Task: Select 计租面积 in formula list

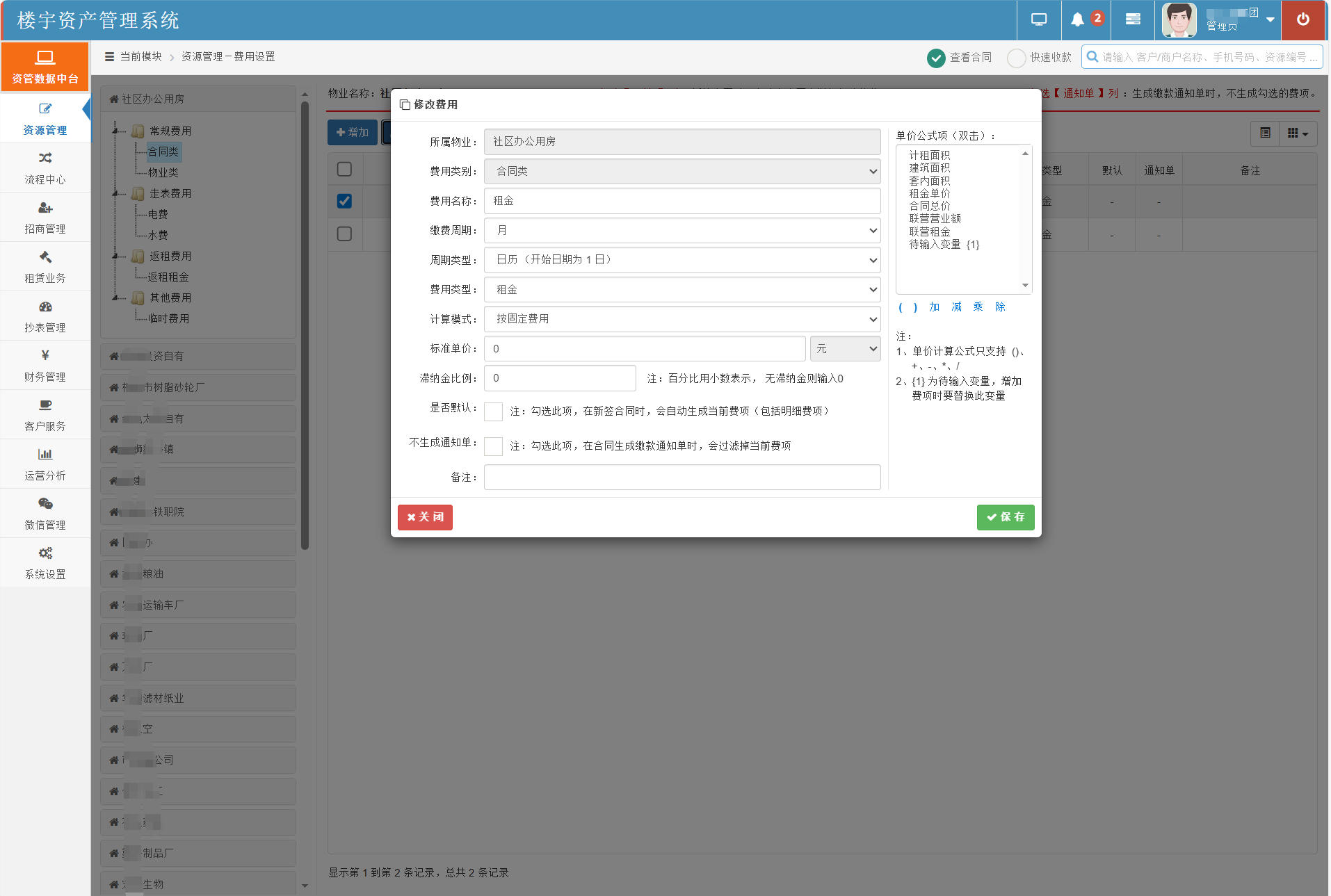Action: (929, 155)
